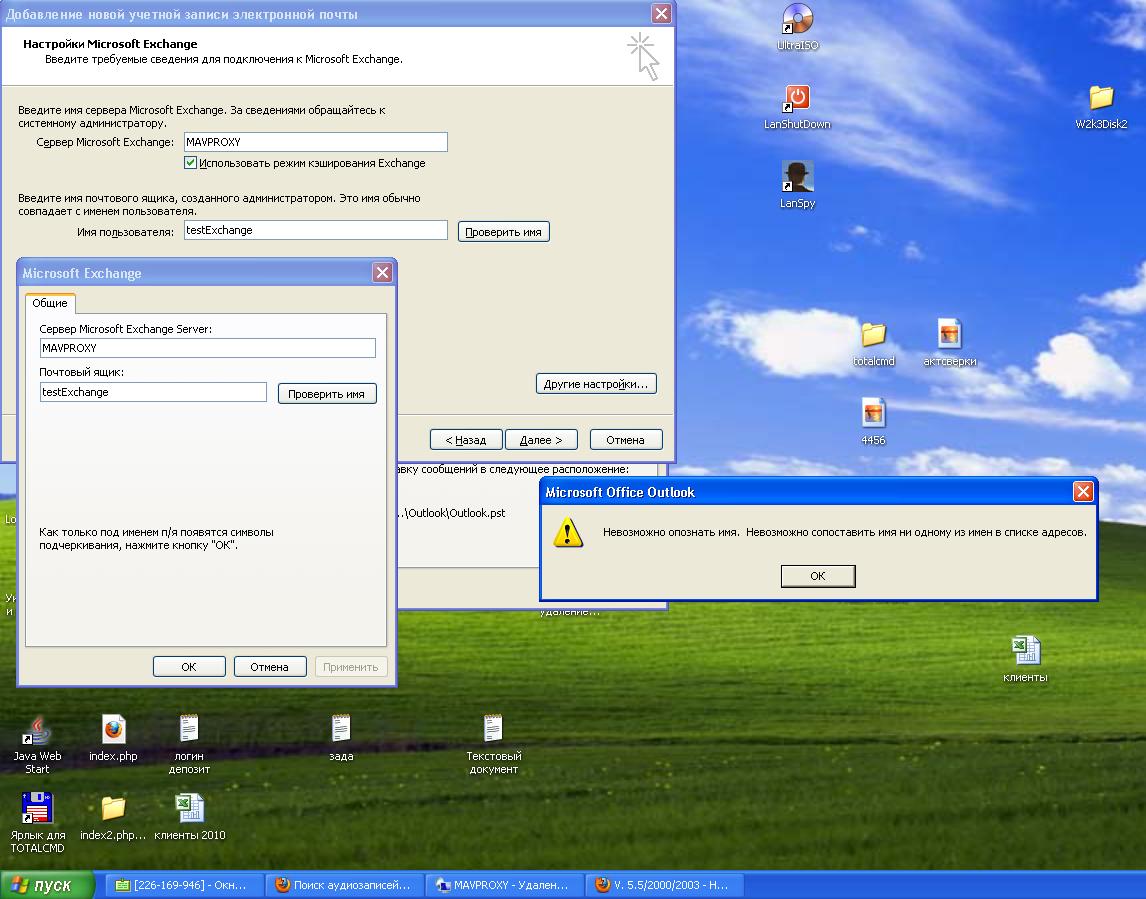Switch to [226-169-946] taskbar window
Viewport: 1146px width, 899px height.
tap(182, 885)
